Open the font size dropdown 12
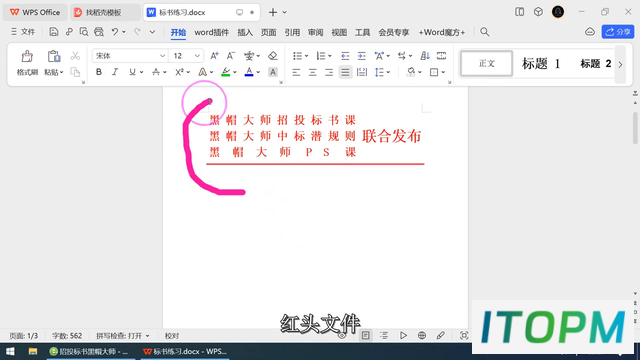The height and width of the screenshot is (360, 640). coord(197,56)
